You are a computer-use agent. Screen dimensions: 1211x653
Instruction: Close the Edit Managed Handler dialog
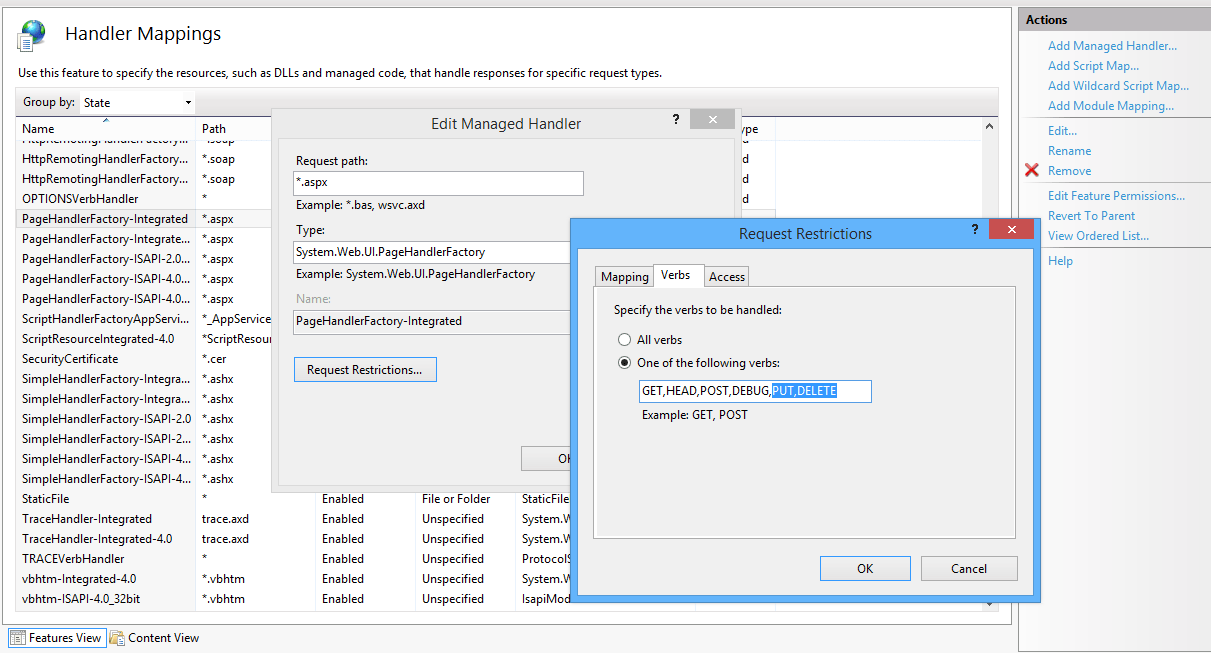click(713, 120)
